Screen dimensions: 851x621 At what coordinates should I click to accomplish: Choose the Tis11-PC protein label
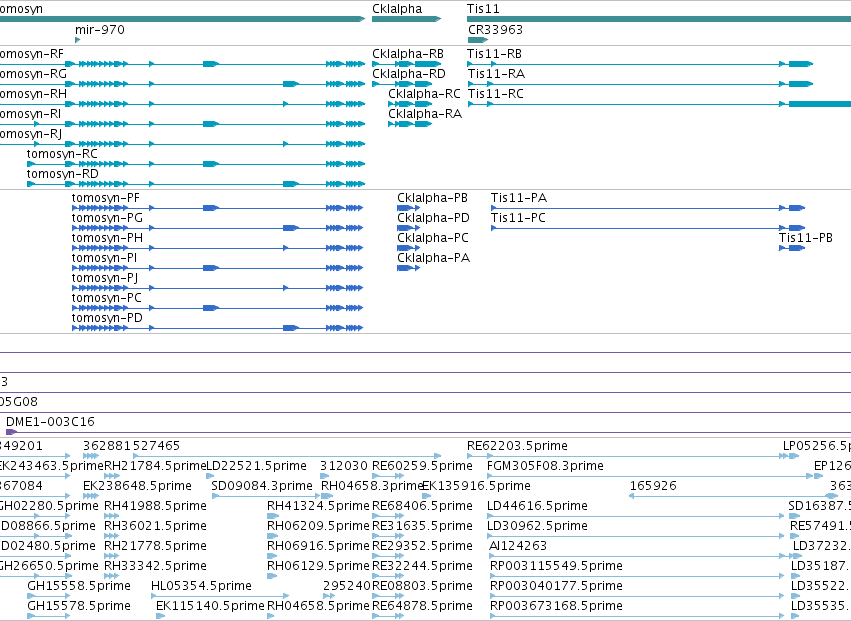pos(518,218)
